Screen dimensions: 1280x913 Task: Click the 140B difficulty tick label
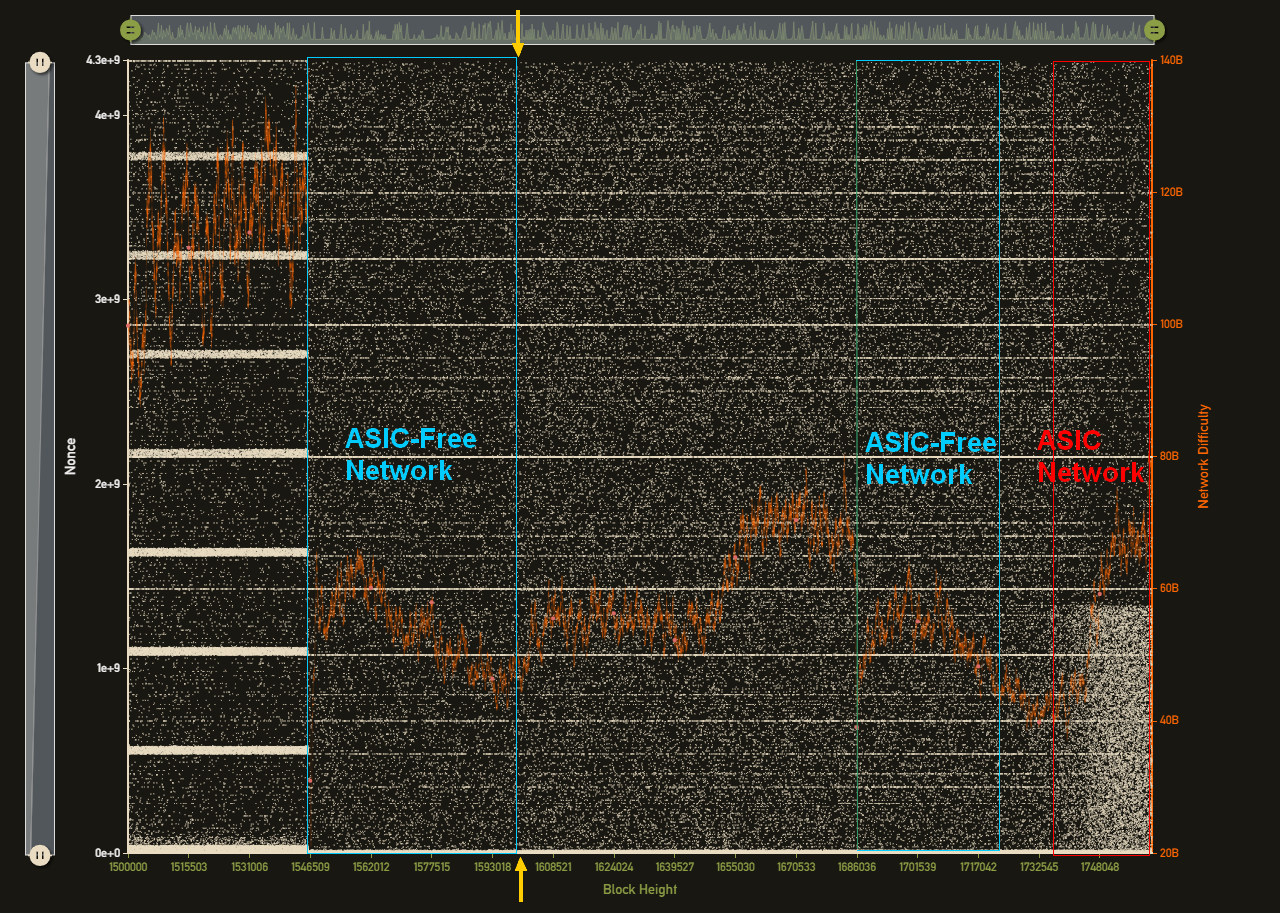coord(1168,60)
